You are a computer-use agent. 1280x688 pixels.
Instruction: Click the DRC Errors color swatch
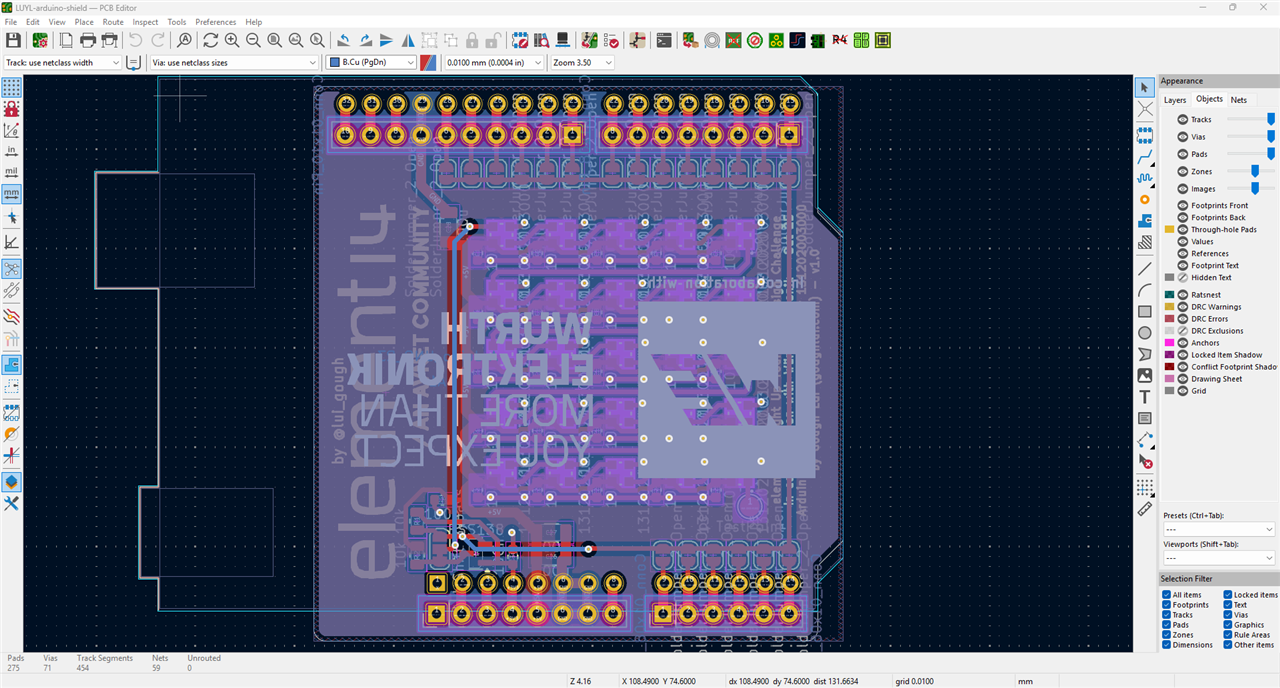(1169, 319)
